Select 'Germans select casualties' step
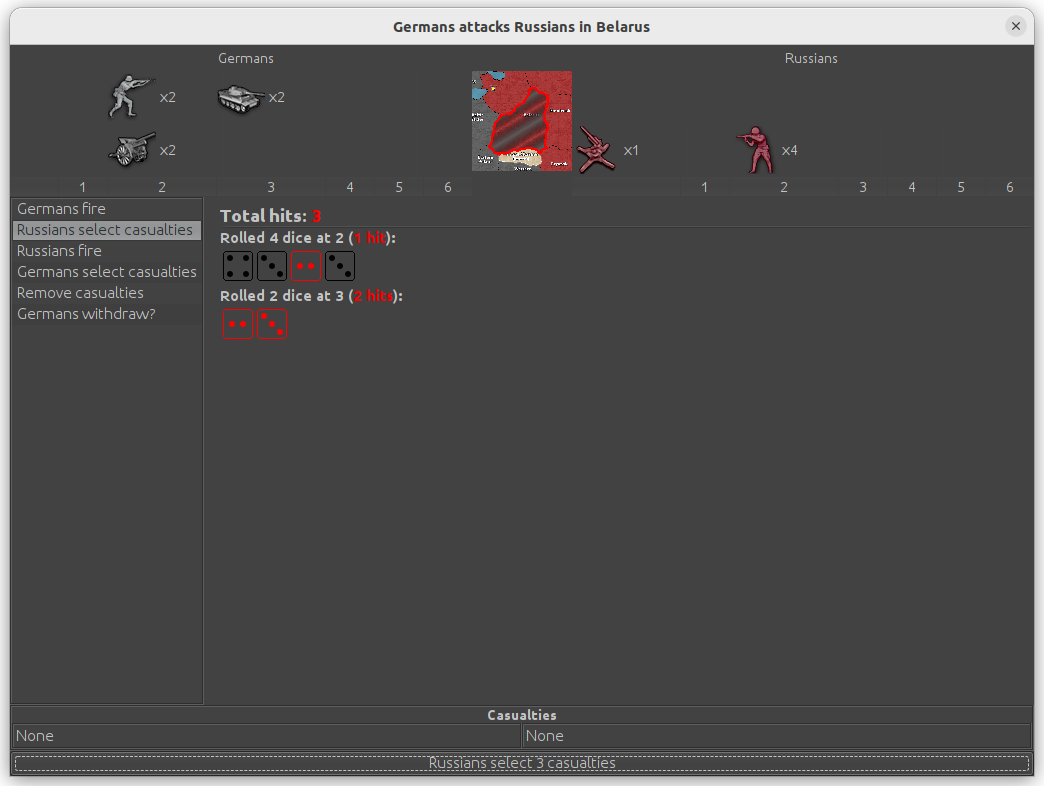 (107, 272)
